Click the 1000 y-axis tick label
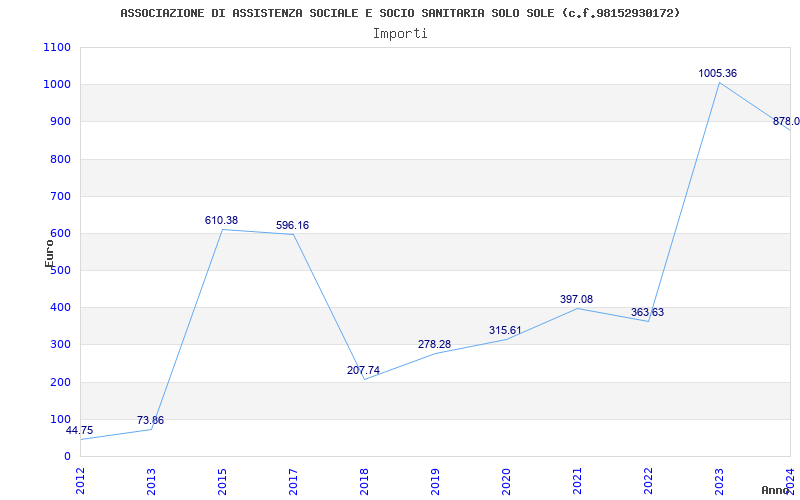 pyautogui.click(x=57, y=85)
